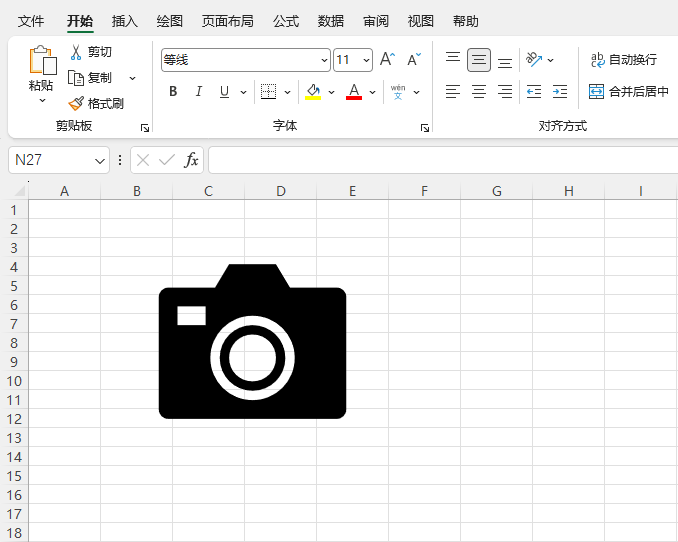Open the 文件 menu
Screen dimensions: 678x542
tap(31, 21)
